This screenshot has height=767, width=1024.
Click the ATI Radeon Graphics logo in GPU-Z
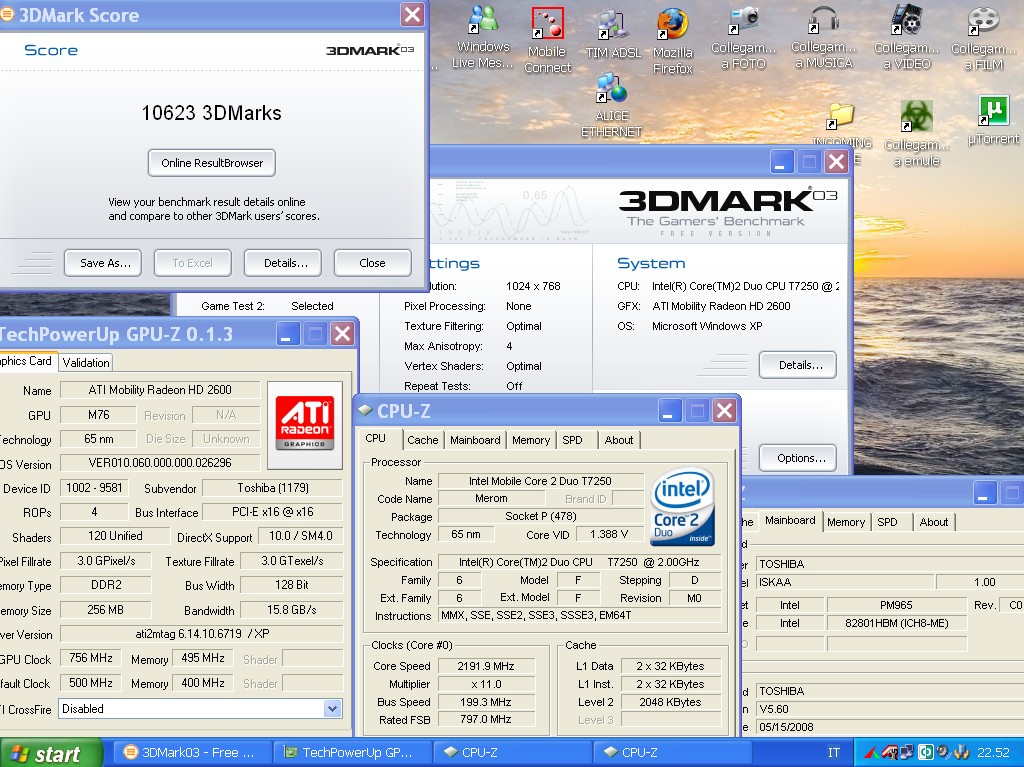click(304, 423)
